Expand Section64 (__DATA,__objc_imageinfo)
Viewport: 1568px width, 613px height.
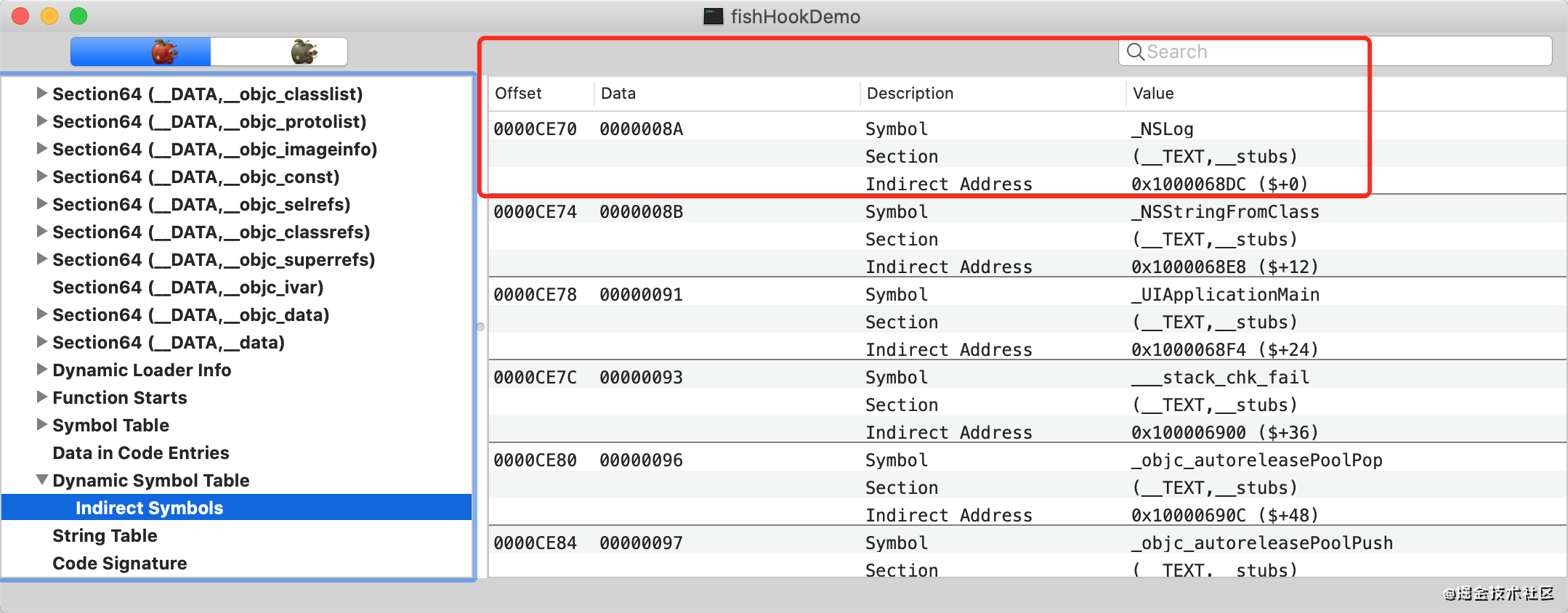pyautogui.click(x=42, y=149)
